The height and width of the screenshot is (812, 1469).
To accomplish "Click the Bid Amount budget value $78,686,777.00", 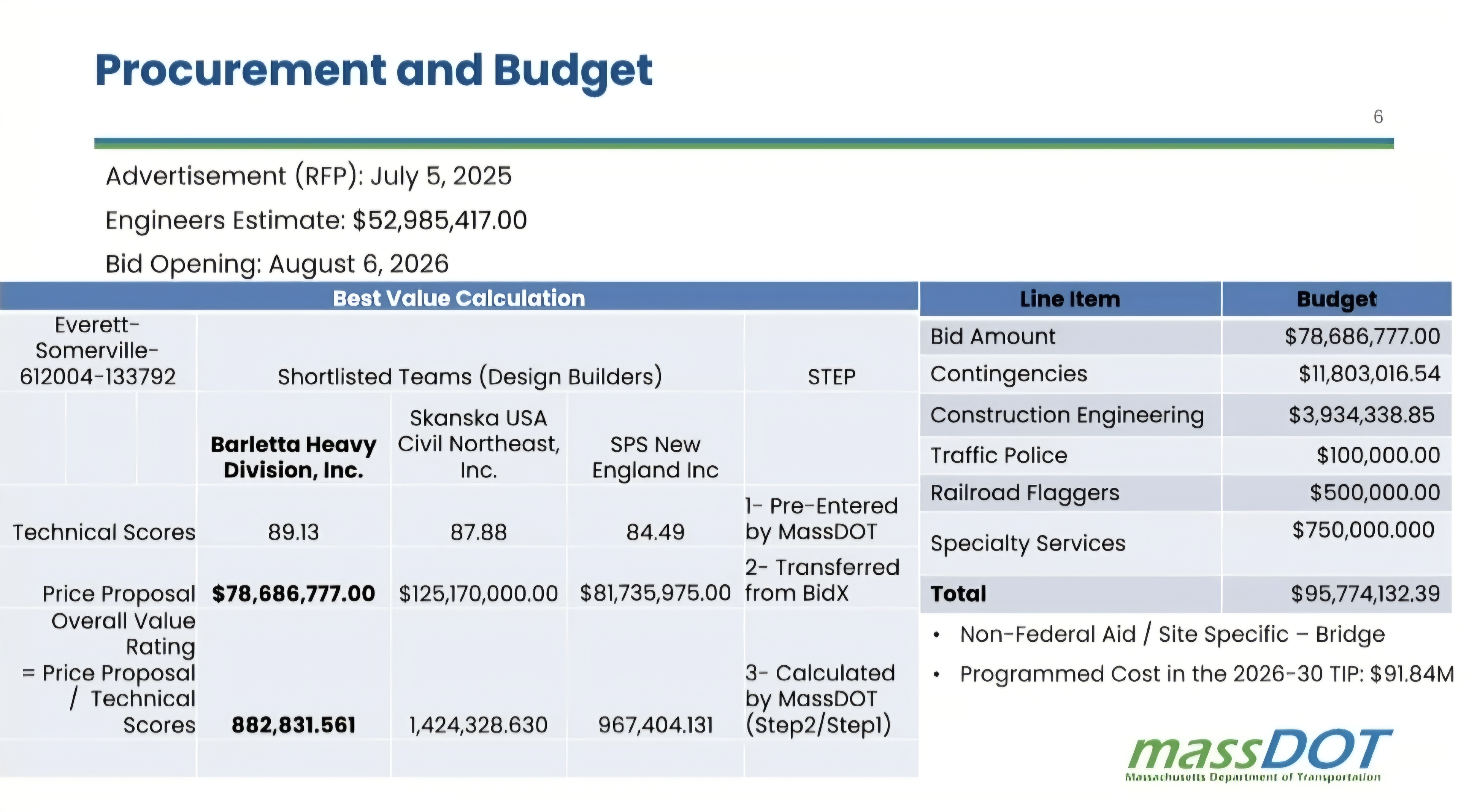I will (1363, 336).
